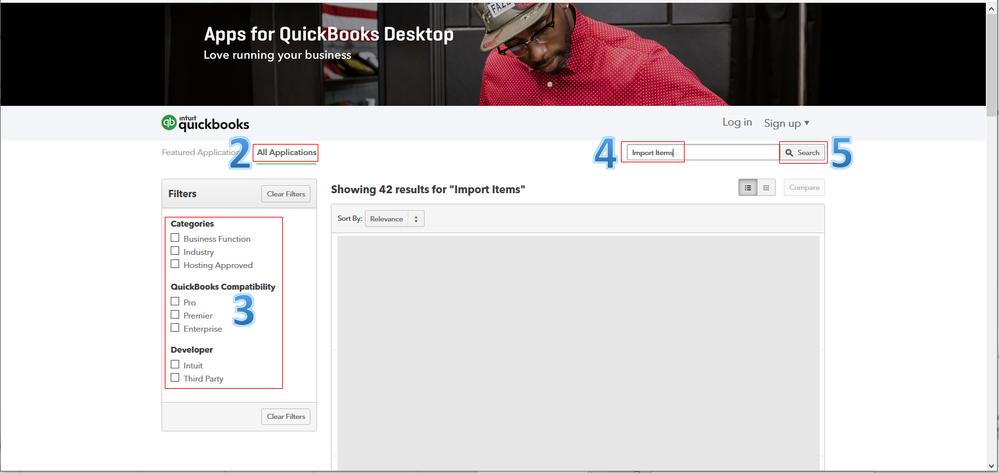This screenshot has height=473, width=999.
Task: Click the QuickBooks logo
Action: click(x=205, y=123)
